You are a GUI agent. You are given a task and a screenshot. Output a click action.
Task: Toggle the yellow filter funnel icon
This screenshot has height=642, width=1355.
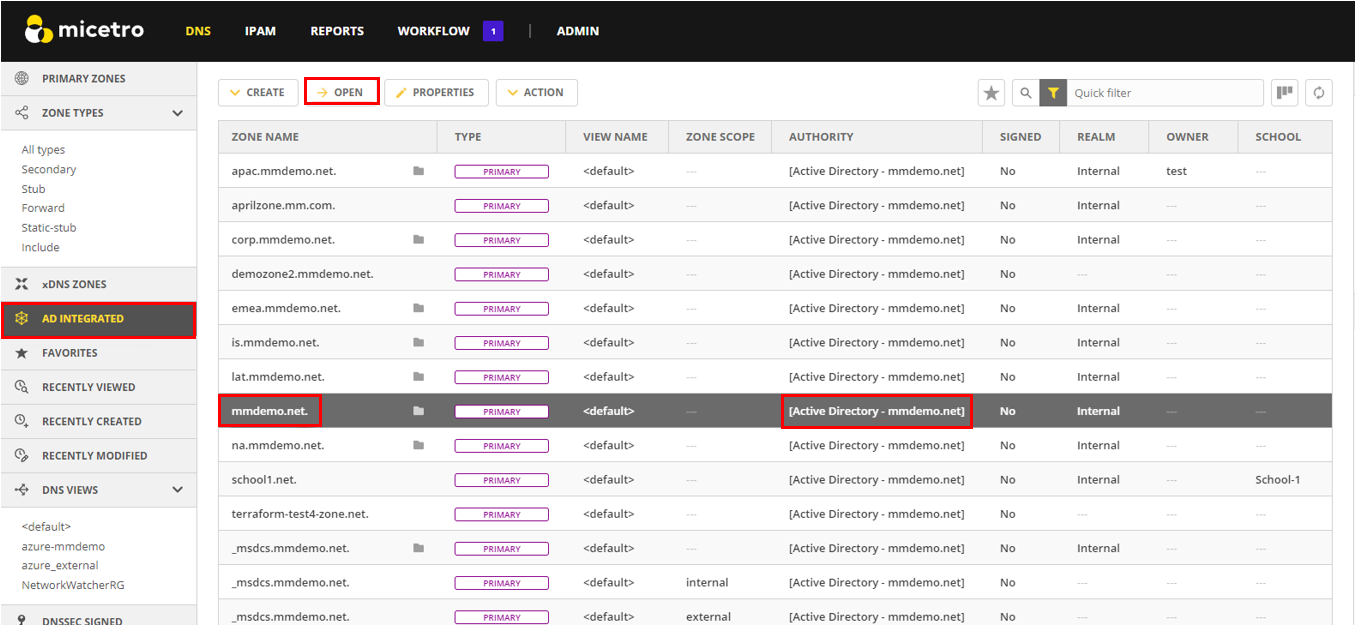click(1053, 93)
